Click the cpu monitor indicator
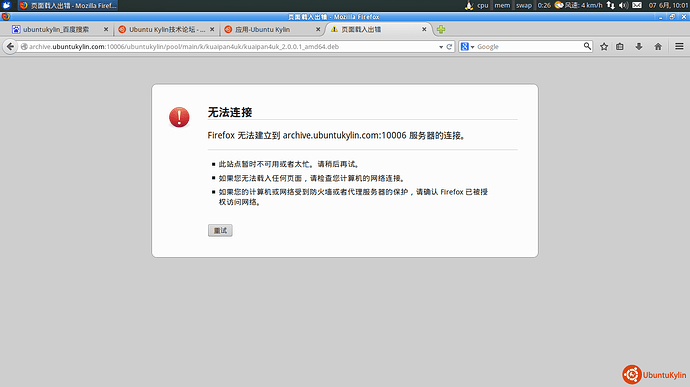 [483, 5]
